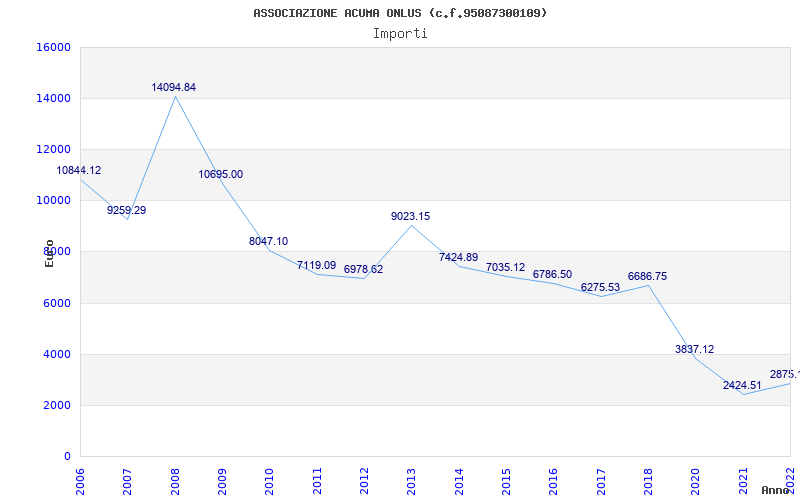Select data label 9259.29
The height and width of the screenshot is (500, 800).
click(x=127, y=210)
